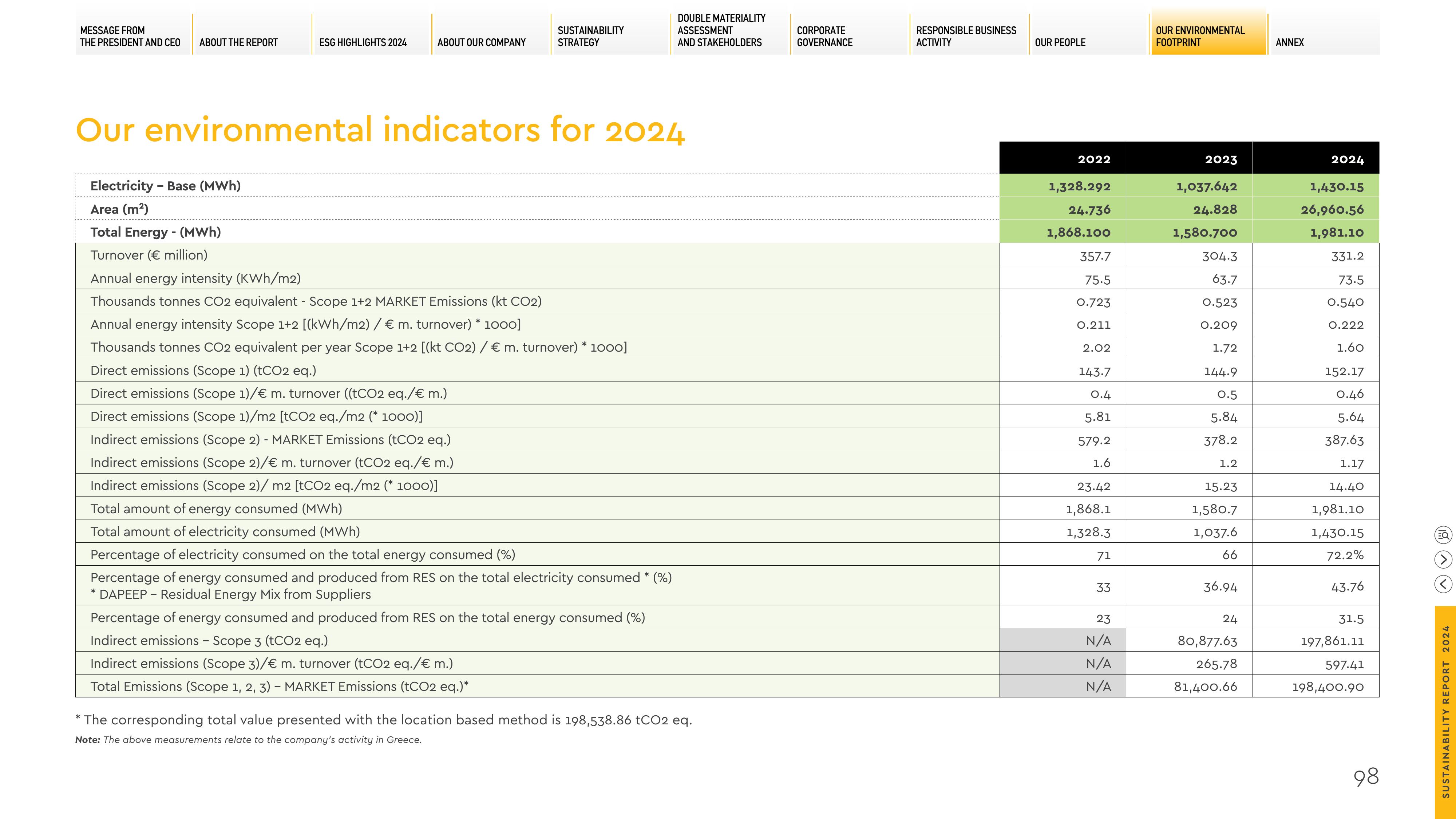Click Annual energy intensity (KWh/m2) label
Viewport: 1456px width, 819px height.
[x=195, y=279]
